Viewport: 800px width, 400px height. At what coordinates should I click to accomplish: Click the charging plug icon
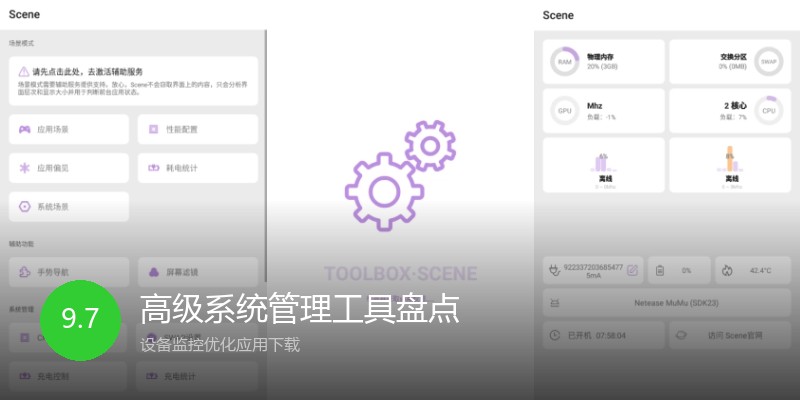554,270
